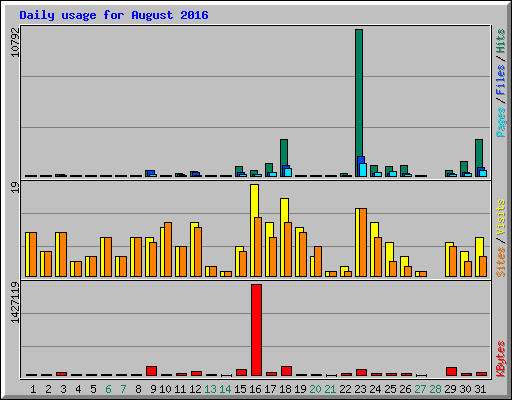The width and height of the screenshot is (512, 400).
Task: Click the day label '1' on x-axis
Action: [33, 389]
